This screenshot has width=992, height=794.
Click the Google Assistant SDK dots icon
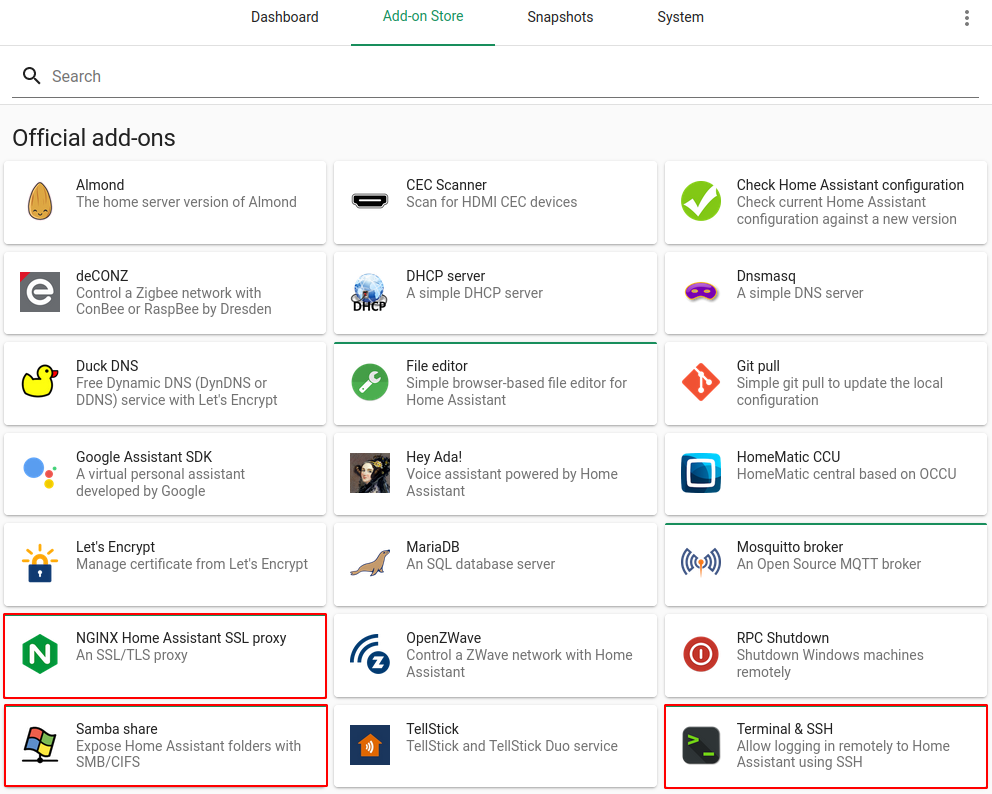pos(40,473)
